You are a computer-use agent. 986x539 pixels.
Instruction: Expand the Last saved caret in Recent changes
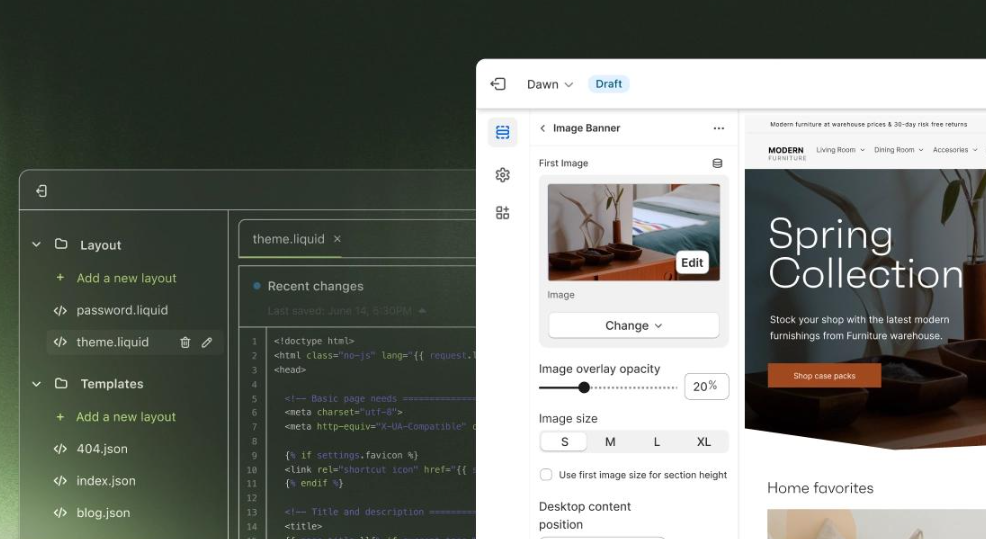(422, 311)
